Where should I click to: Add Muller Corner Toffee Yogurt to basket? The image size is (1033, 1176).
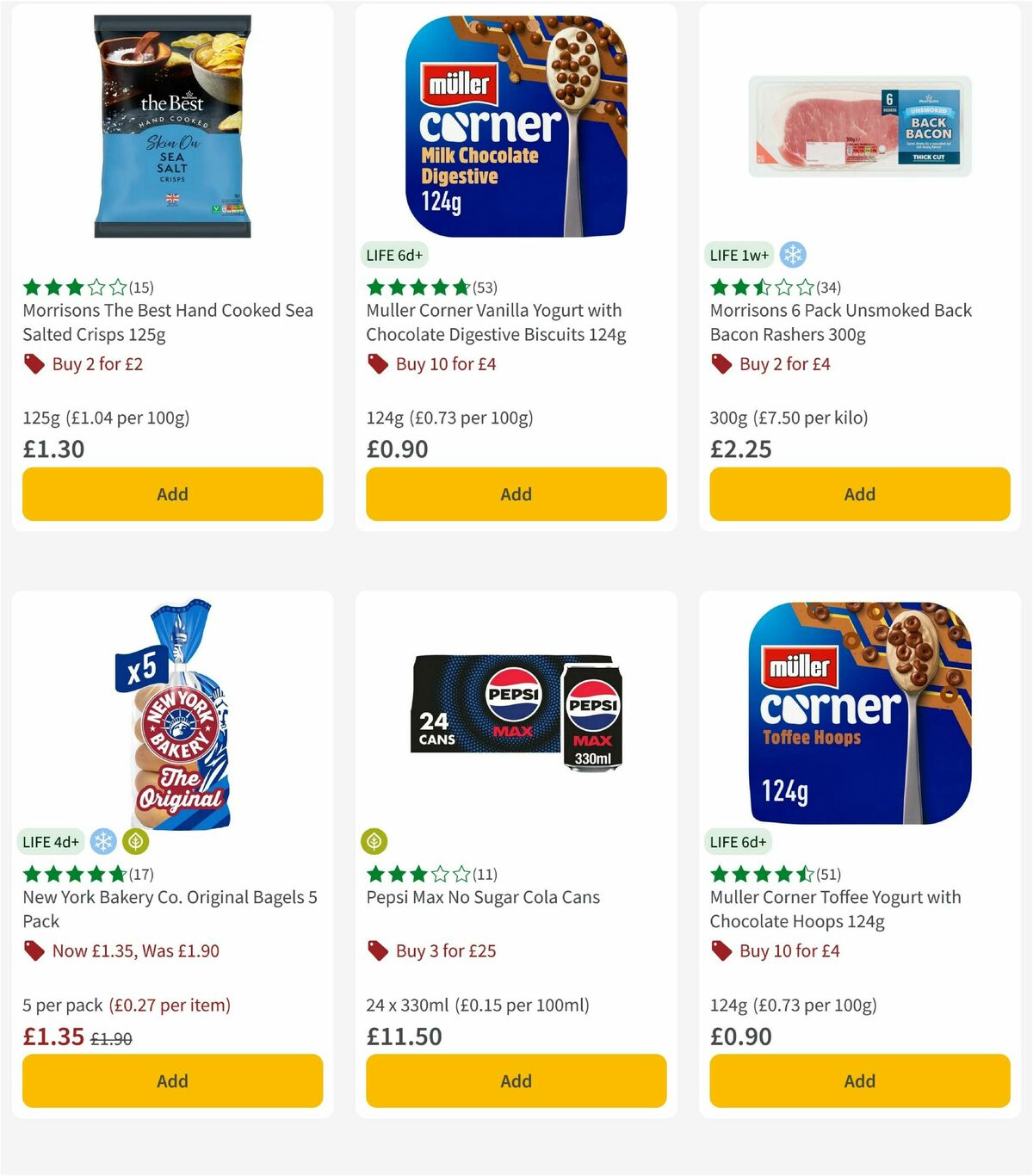tap(859, 1080)
